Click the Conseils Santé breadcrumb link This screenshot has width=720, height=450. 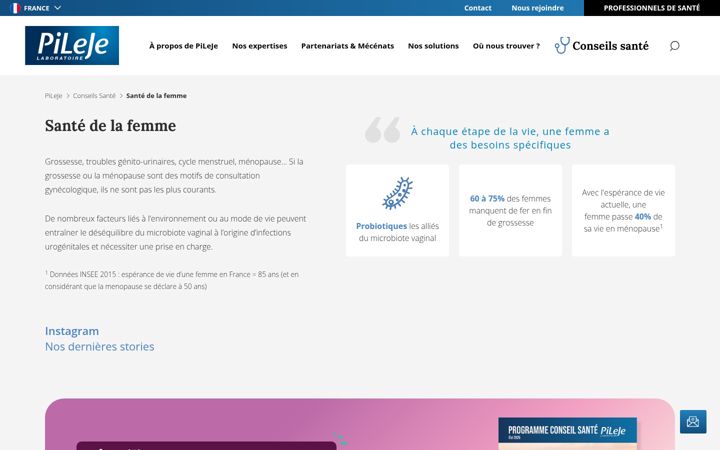(94, 96)
